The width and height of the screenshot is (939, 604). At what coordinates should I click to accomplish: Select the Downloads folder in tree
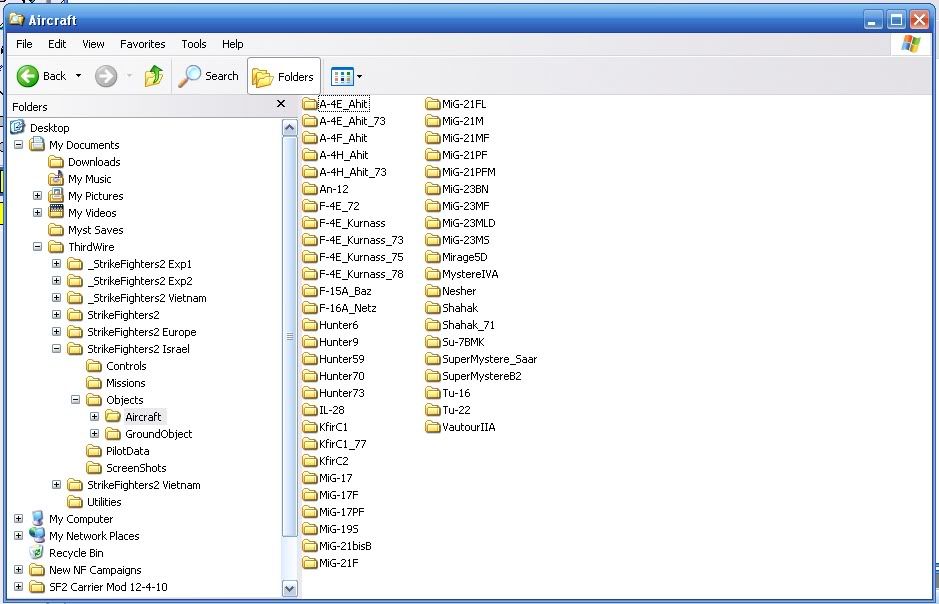pyautogui.click(x=94, y=162)
